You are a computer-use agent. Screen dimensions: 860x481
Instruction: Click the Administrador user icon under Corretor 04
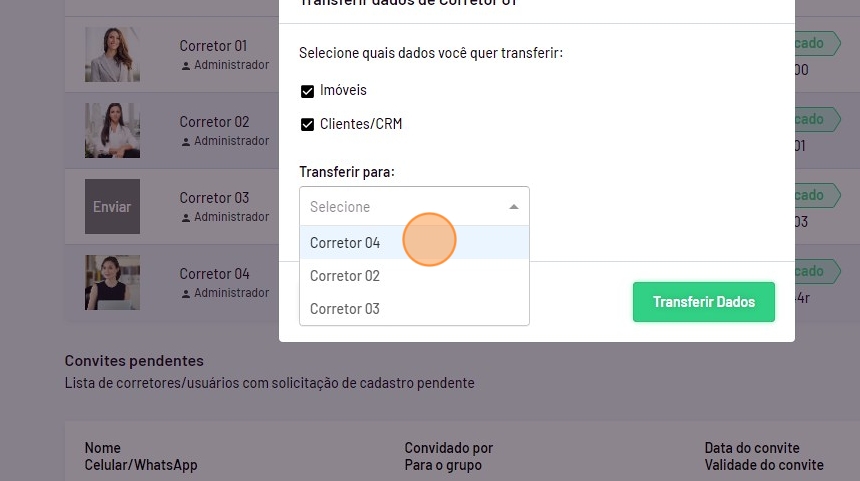coord(186,294)
